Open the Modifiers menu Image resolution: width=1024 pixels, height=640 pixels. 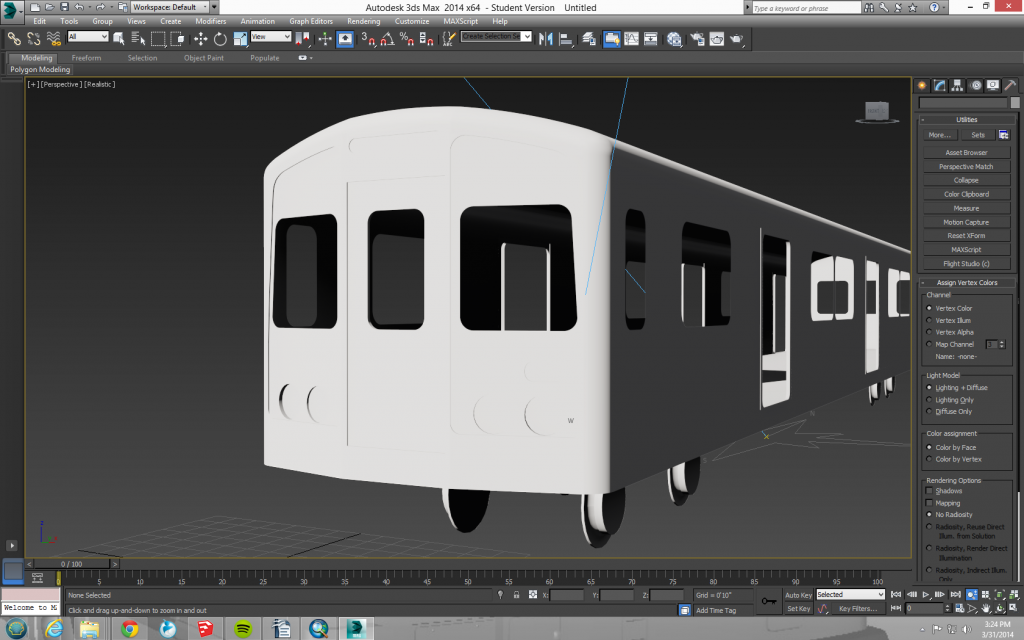click(x=211, y=22)
